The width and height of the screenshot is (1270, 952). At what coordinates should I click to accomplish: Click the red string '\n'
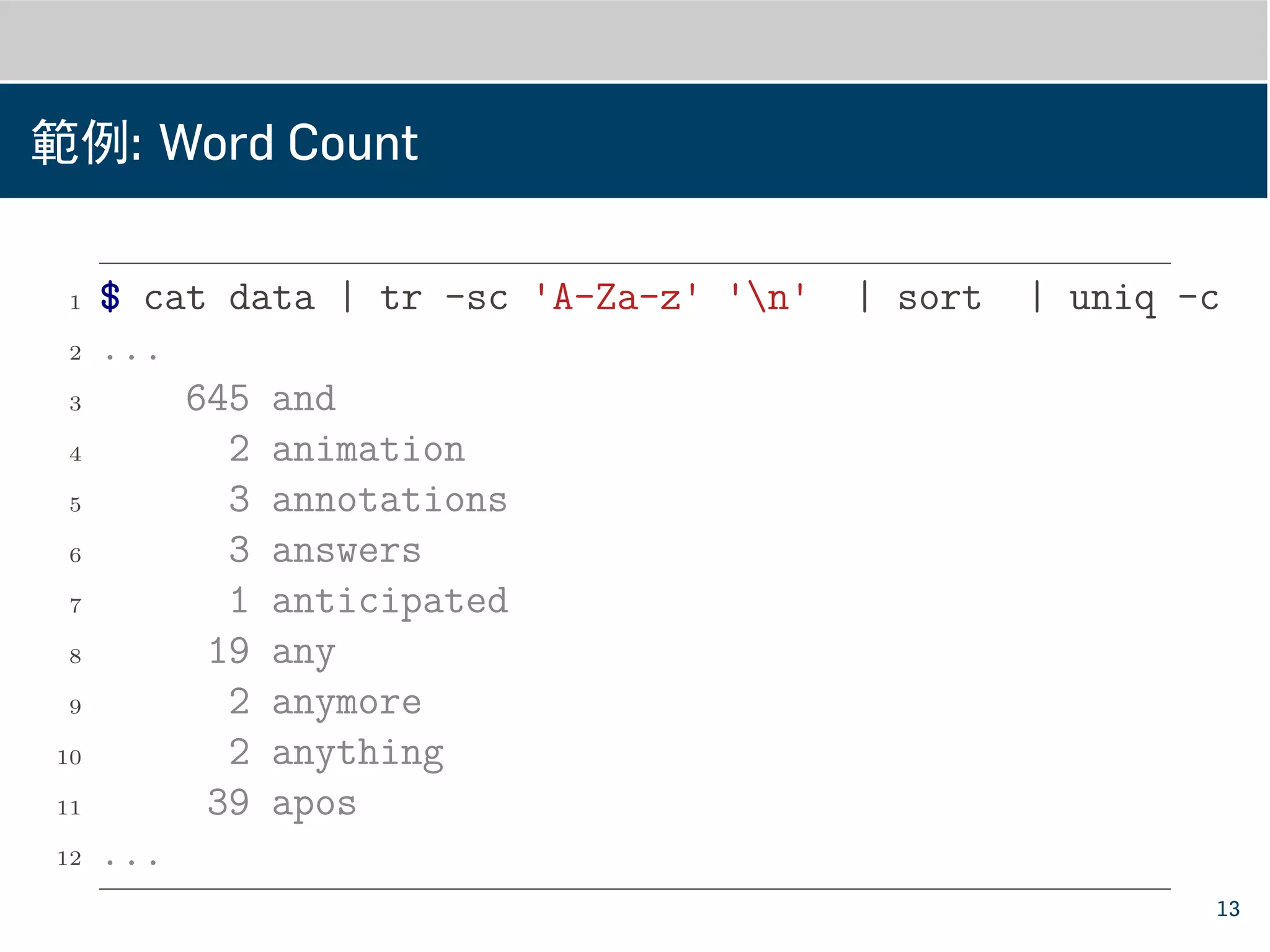pyautogui.click(x=767, y=296)
